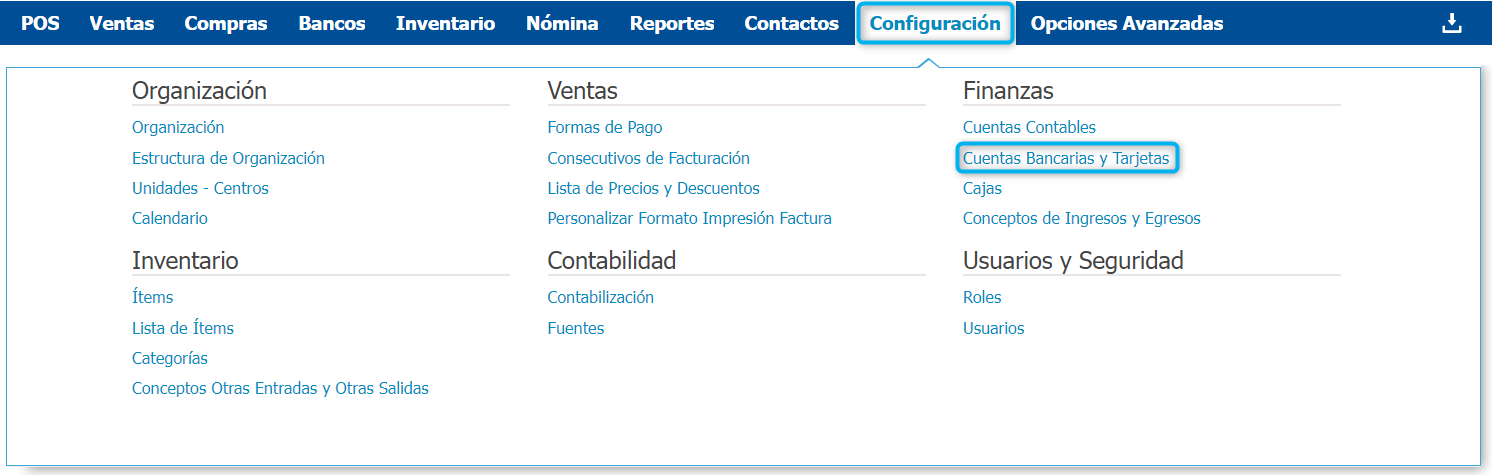Open Consecutivos de Facturación
The image size is (1492, 475).
click(648, 158)
